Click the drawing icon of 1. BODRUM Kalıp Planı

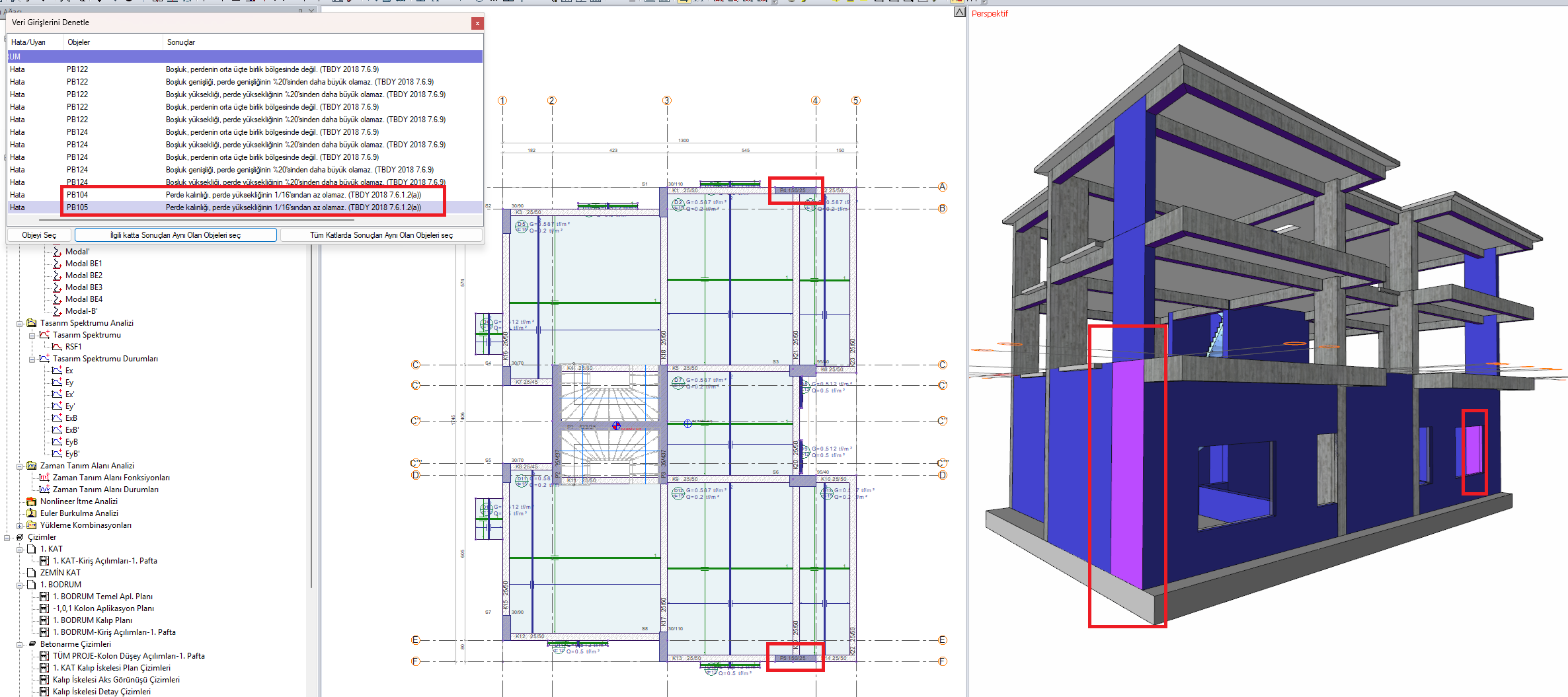coord(44,620)
